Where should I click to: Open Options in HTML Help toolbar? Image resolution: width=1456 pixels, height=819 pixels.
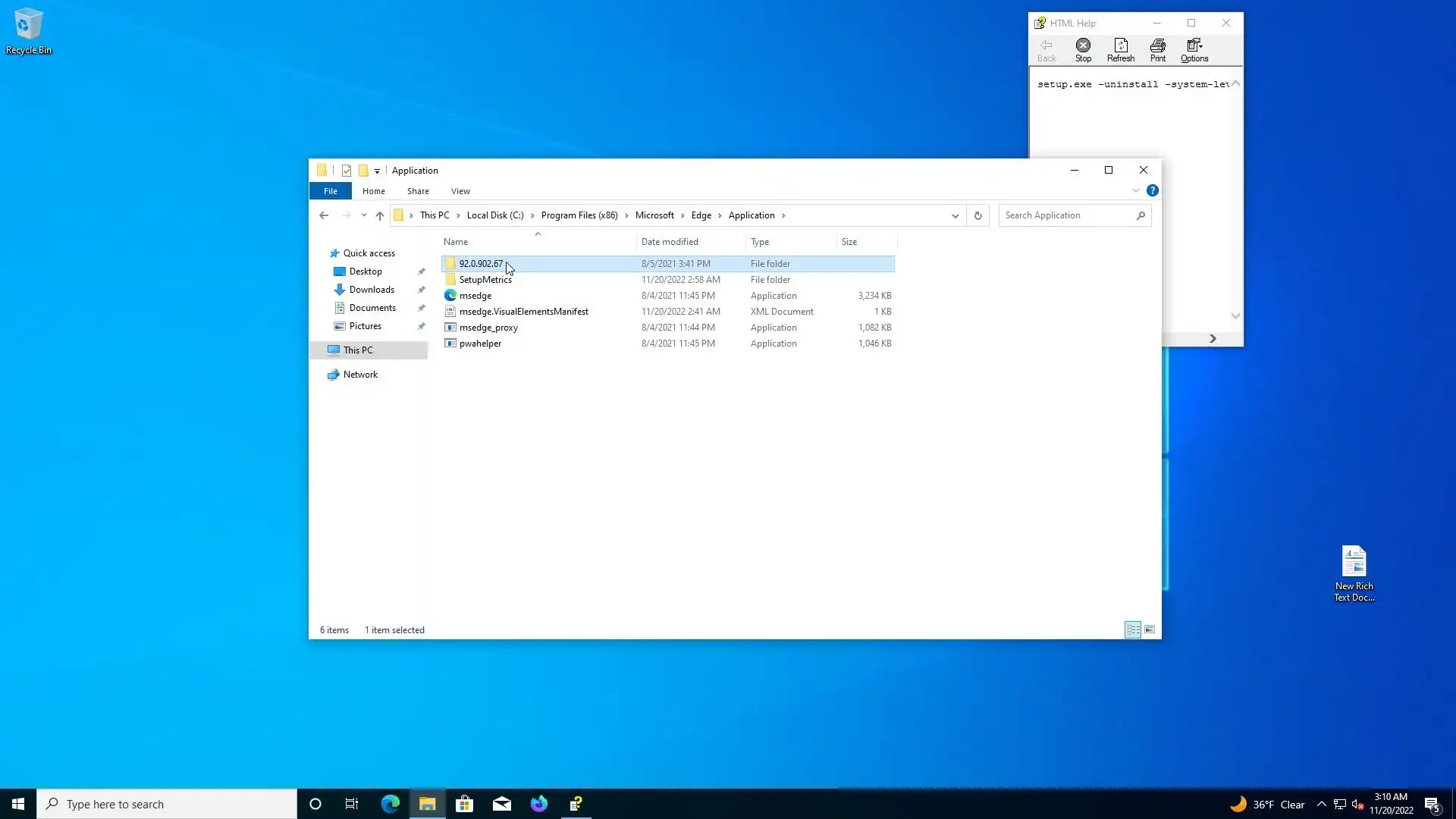1194,50
